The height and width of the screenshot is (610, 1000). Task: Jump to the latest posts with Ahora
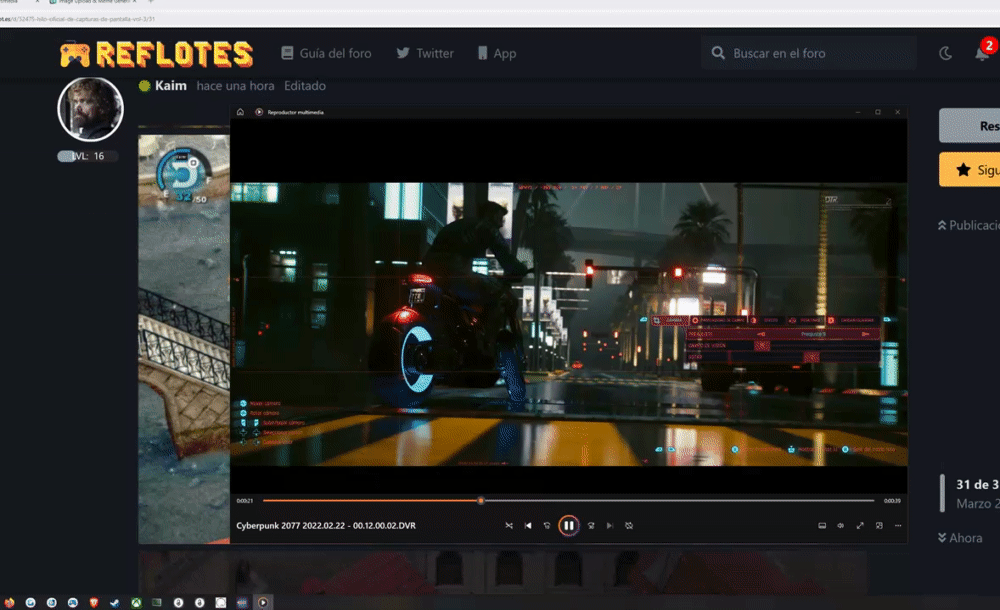[x=960, y=538]
